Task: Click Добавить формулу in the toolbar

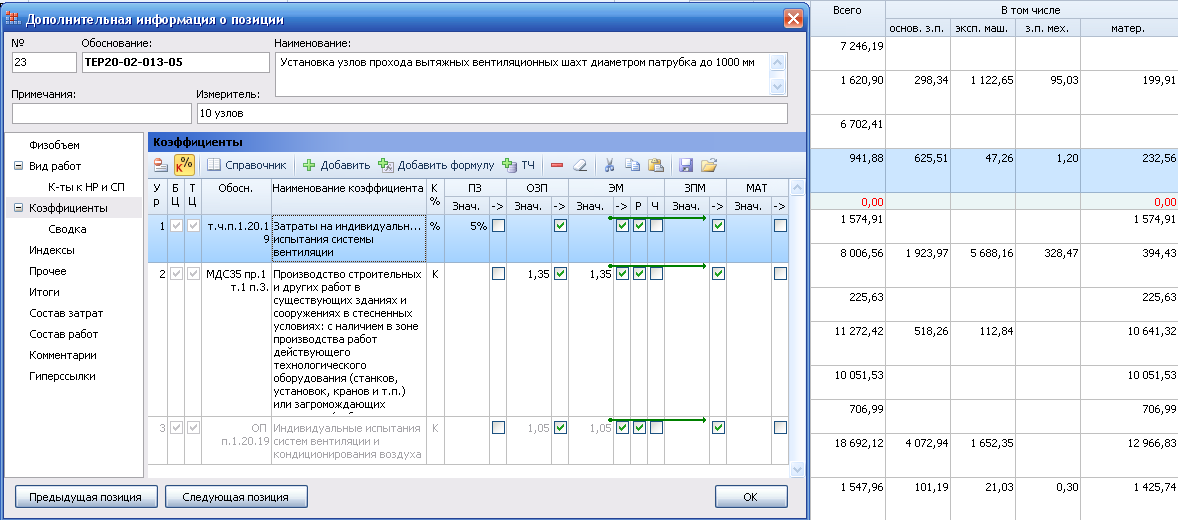Action: click(x=436, y=165)
